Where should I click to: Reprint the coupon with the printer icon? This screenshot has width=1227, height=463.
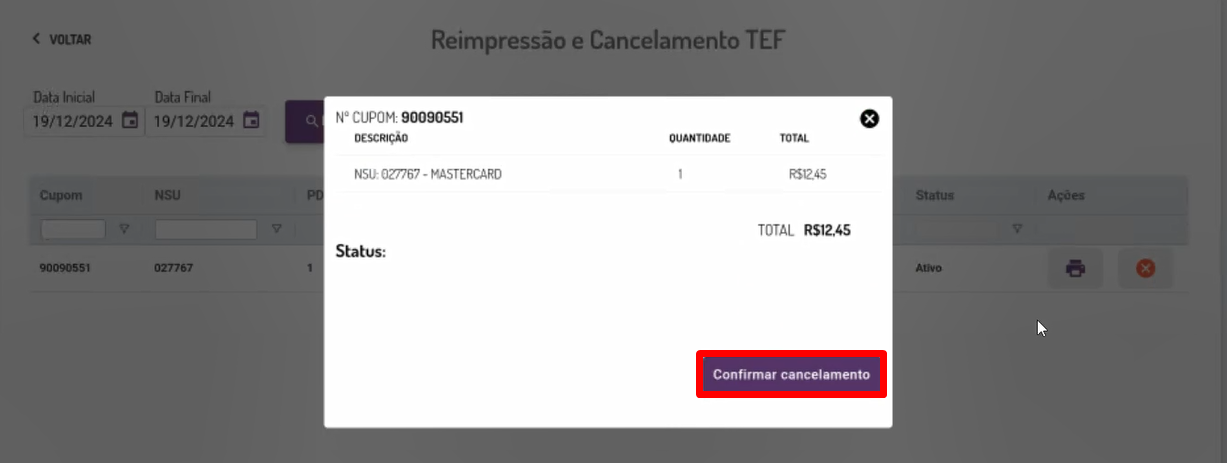1075,268
